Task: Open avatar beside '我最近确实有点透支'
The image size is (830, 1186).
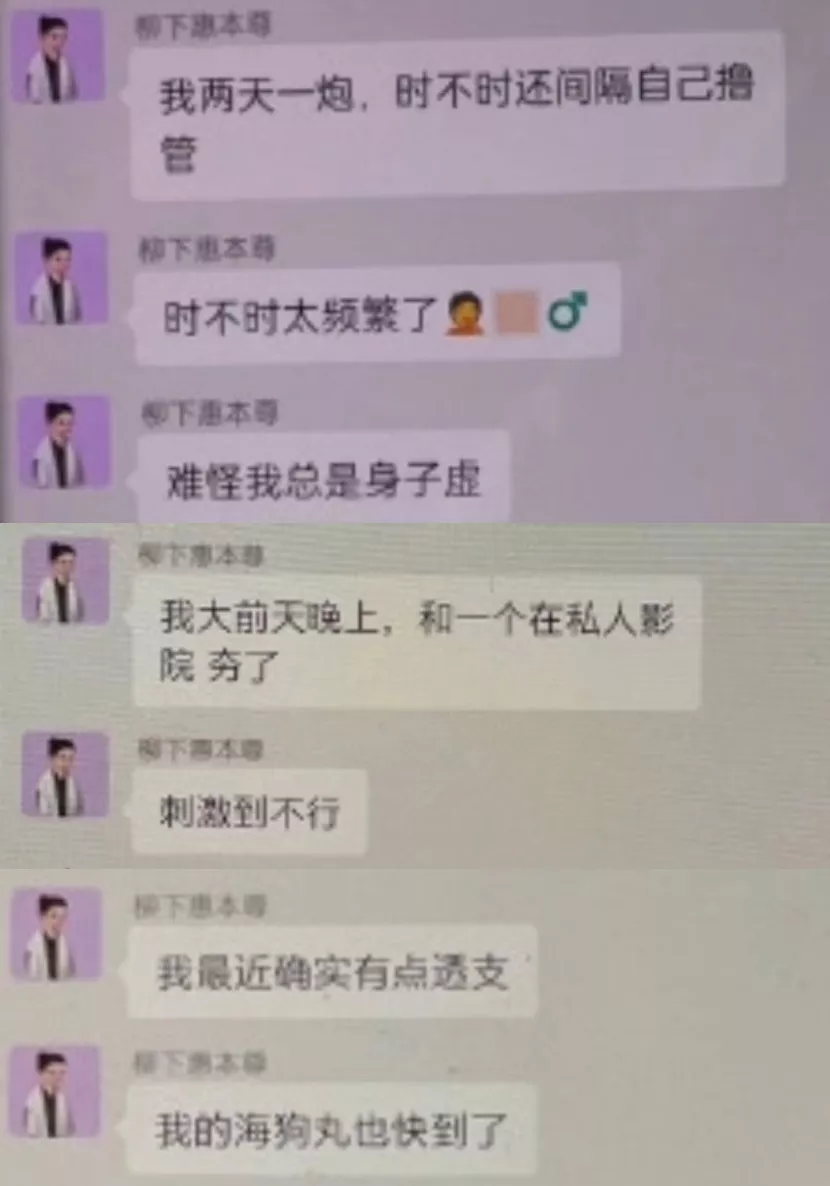Action: pyautogui.click(x=57, y=934)
